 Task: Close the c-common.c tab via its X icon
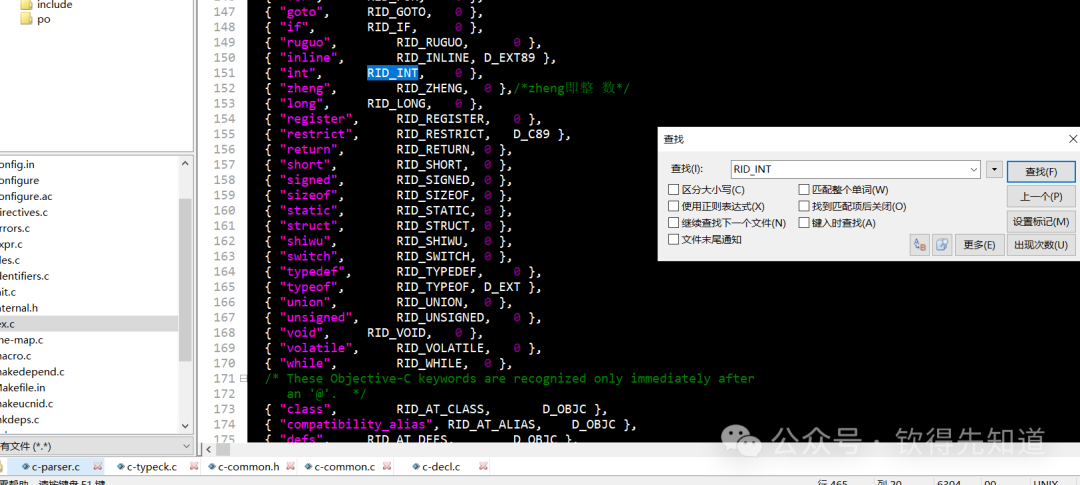coord(386,466)
